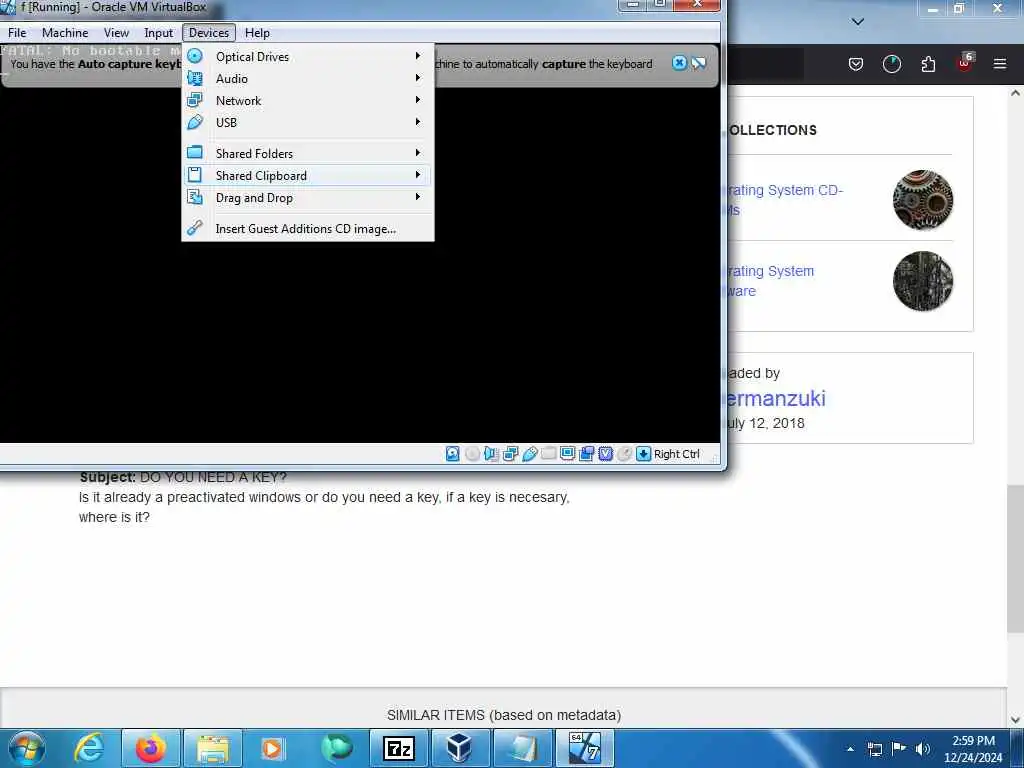Click the scrollbar down arrow on browser page

click(x=1016, y=720)
